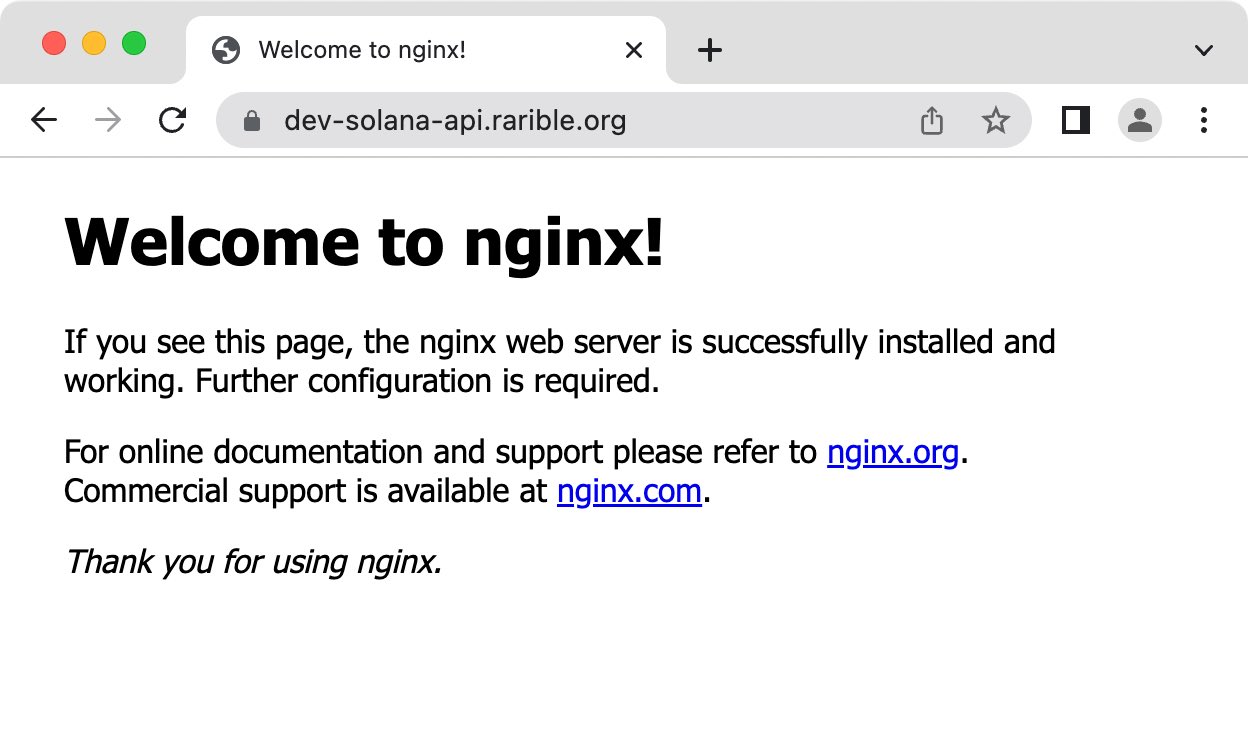
Task: Click the Thank you for using nginx. text
Action: tap(253, 562)
